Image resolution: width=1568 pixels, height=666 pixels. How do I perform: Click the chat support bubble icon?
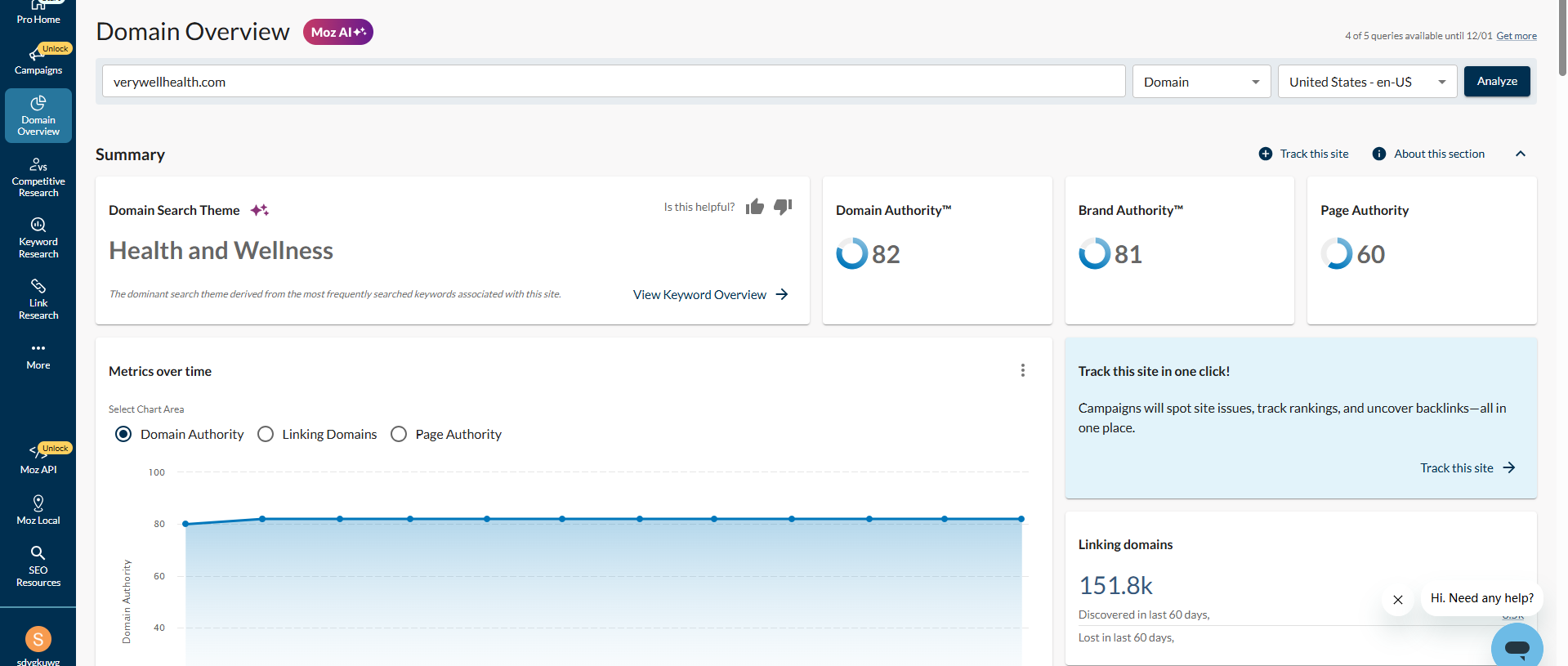(1517, 648)
